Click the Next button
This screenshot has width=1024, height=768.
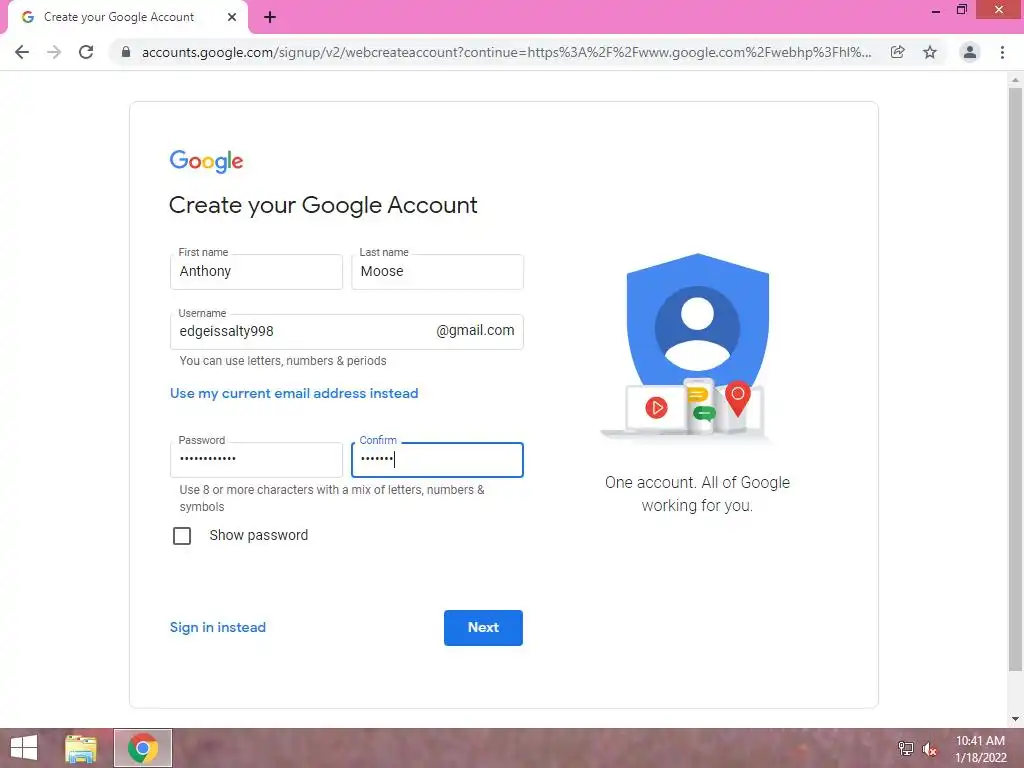point(483,628)
